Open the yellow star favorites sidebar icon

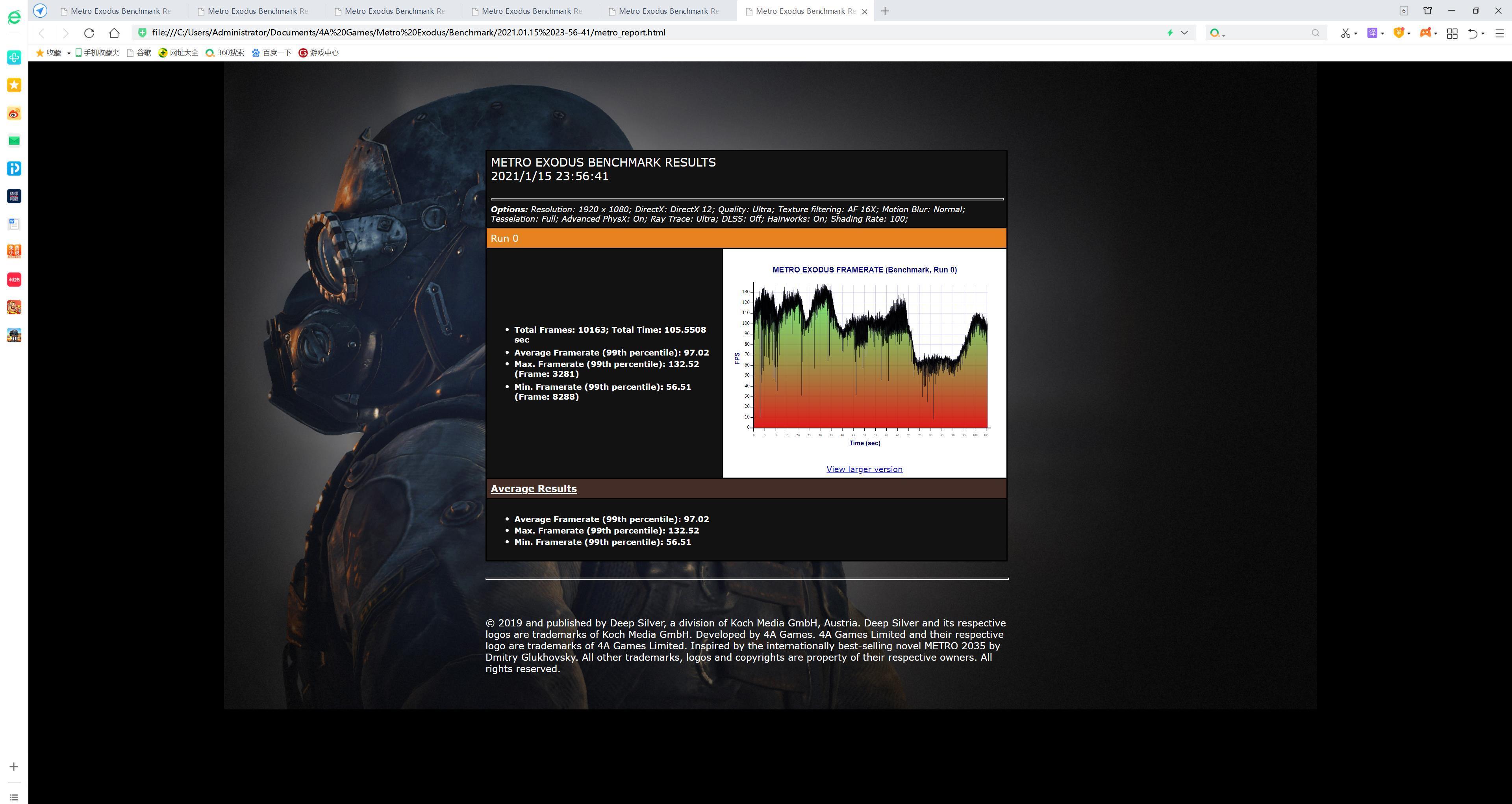coord(14,85)
